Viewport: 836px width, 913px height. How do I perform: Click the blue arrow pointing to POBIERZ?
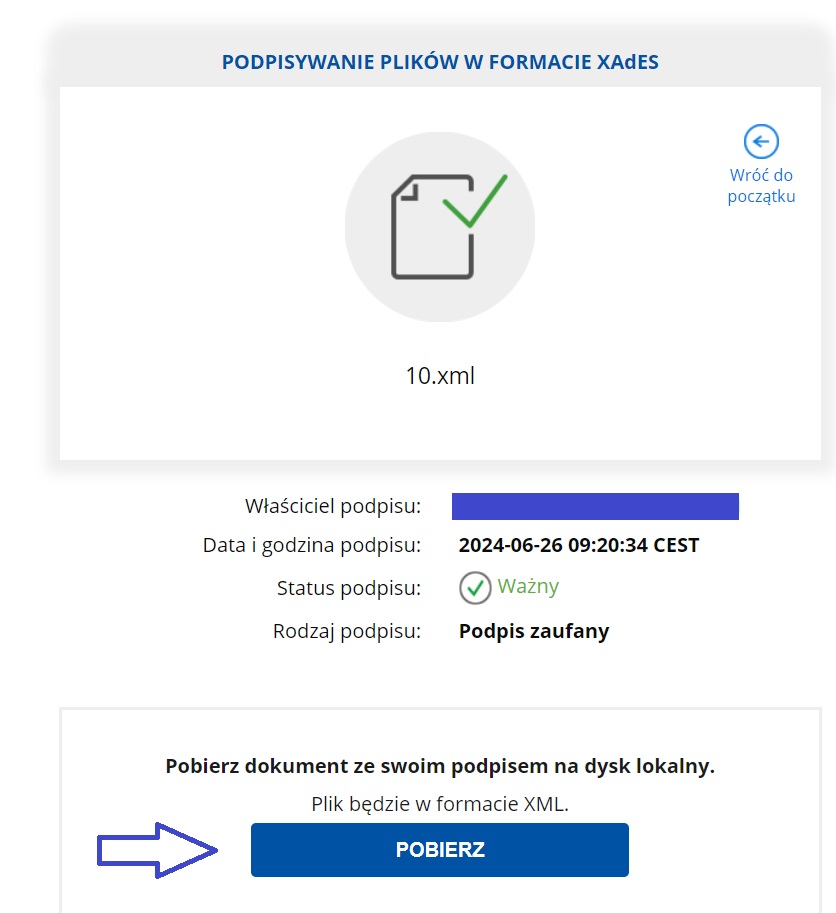point(157,850)
